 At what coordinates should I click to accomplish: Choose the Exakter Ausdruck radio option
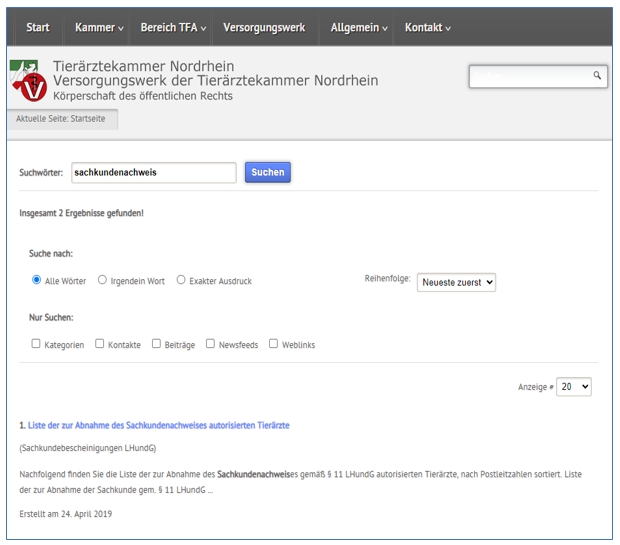[181, 281]
